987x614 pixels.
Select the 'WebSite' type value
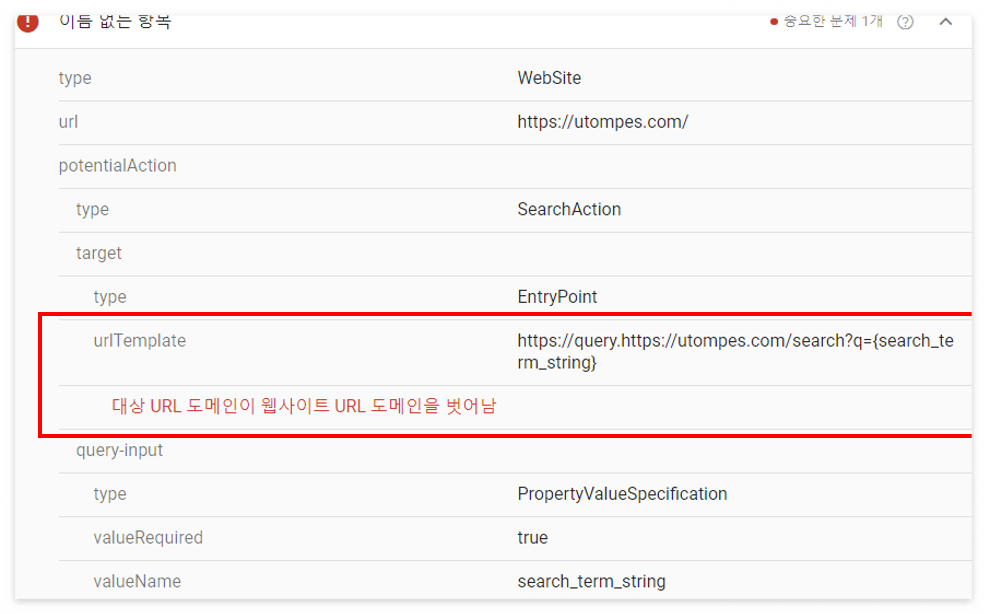pyautogui.click(x=549, y=78)
